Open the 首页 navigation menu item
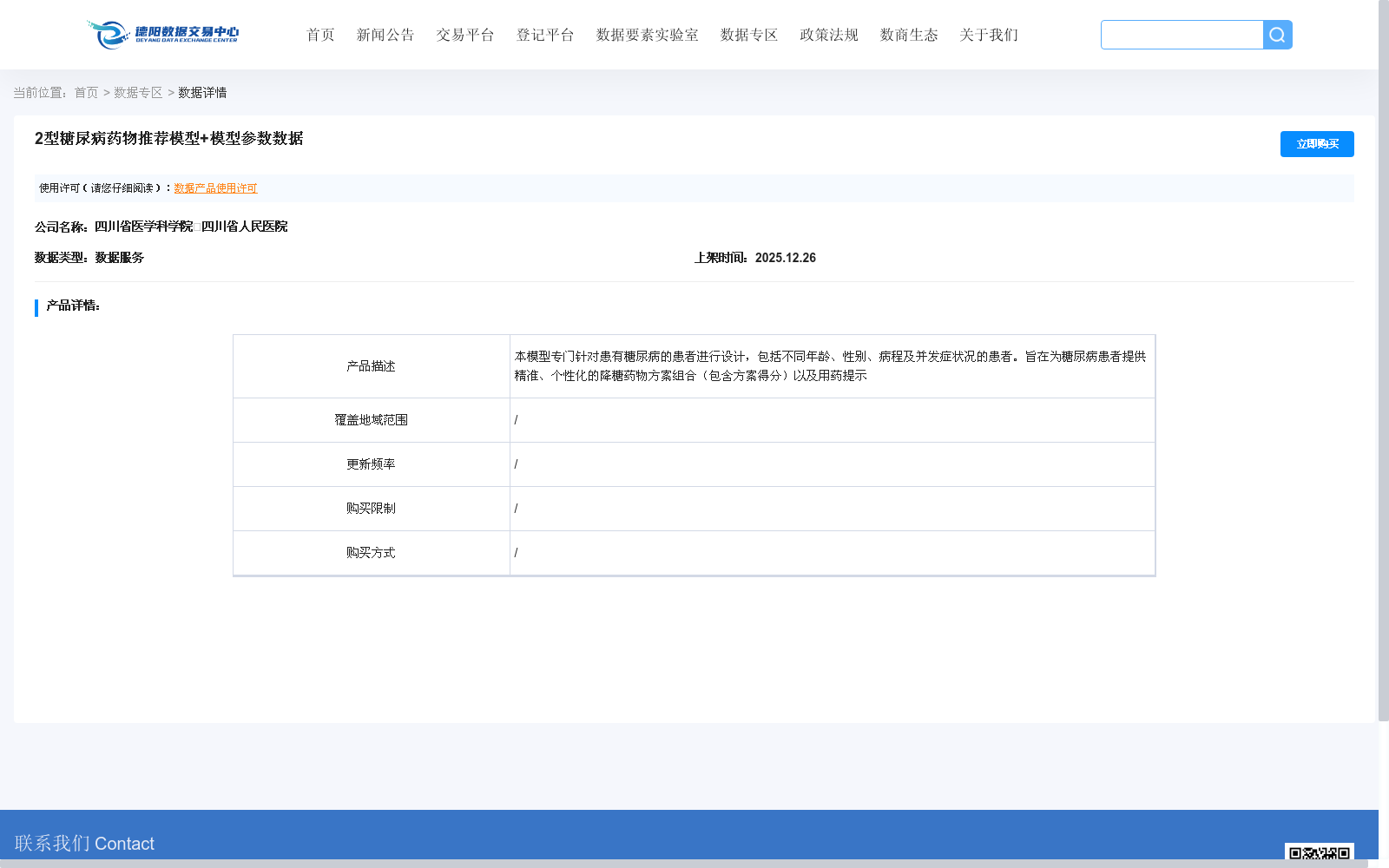The height and width of the screenshot is (868, 1389). [x=320, y=35]
